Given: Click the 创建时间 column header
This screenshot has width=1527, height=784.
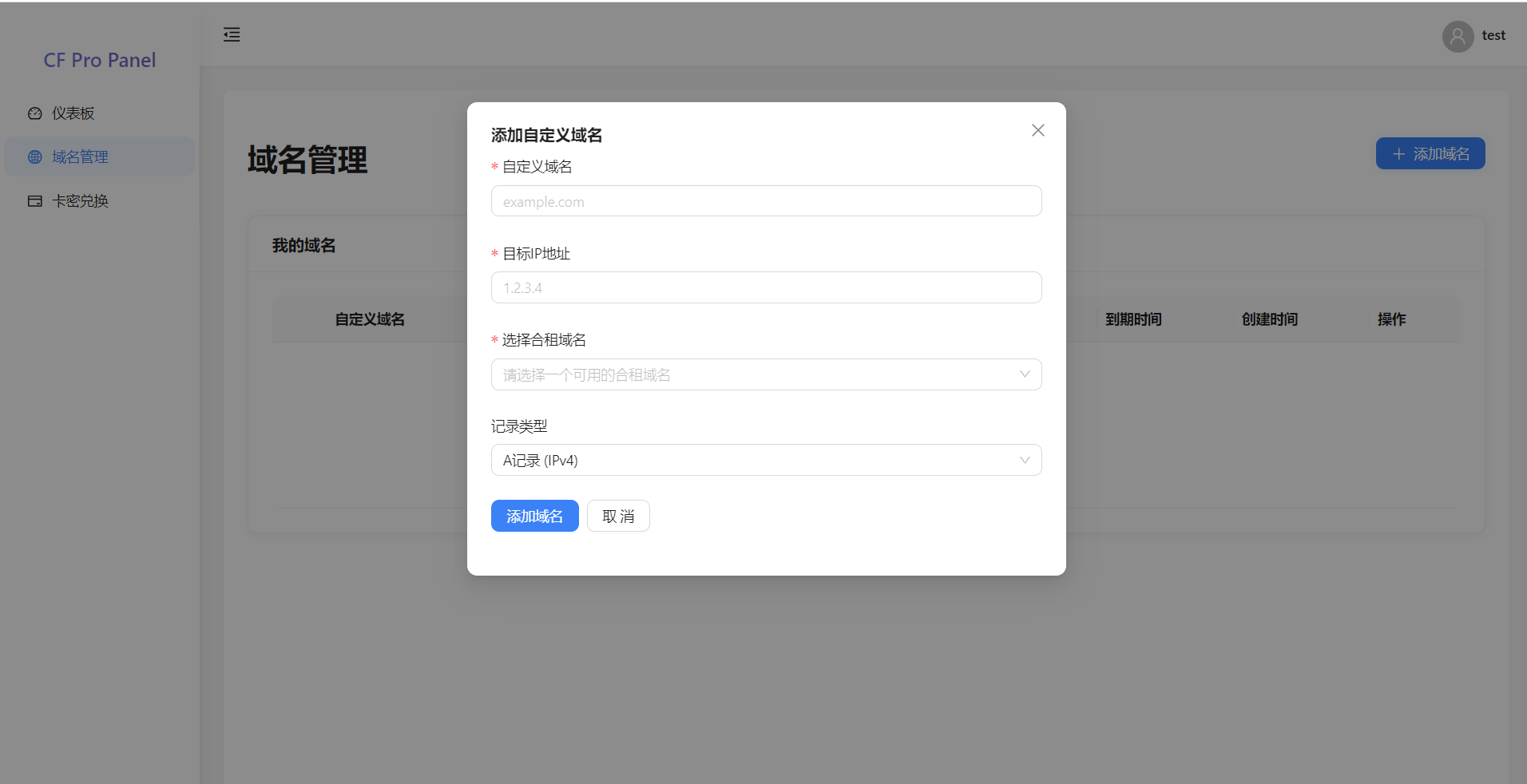Looking at the screenshot, I should click(x=1269, y=319).
